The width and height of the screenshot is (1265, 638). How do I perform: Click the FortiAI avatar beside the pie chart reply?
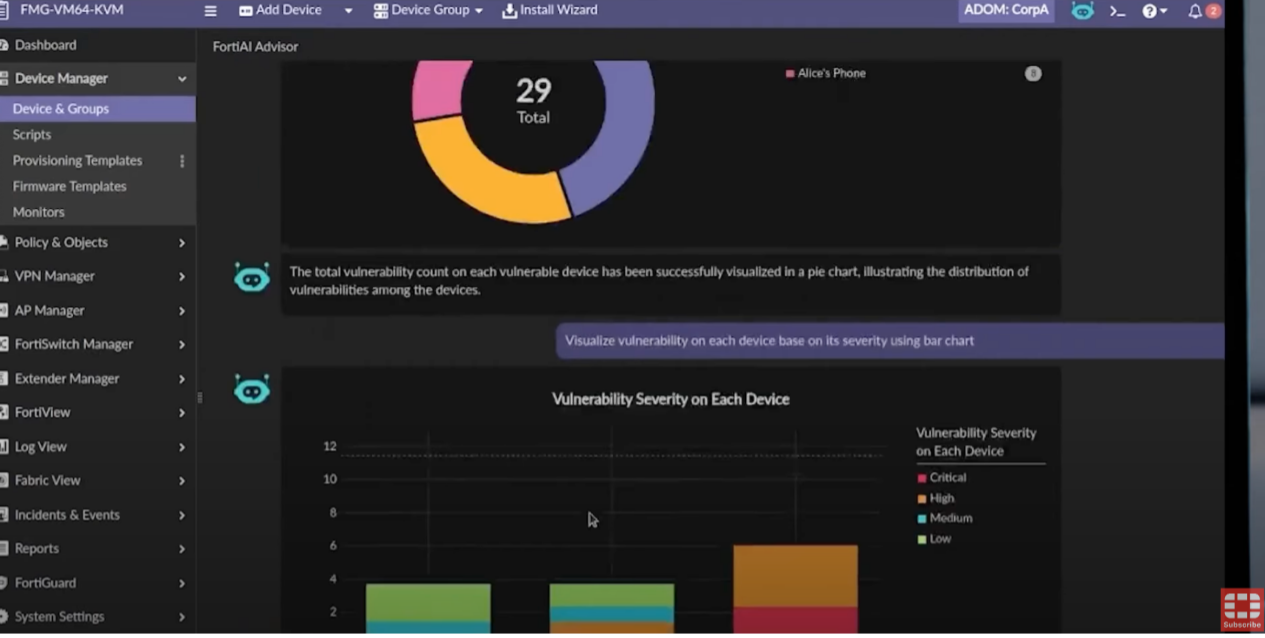pos(252,277)
